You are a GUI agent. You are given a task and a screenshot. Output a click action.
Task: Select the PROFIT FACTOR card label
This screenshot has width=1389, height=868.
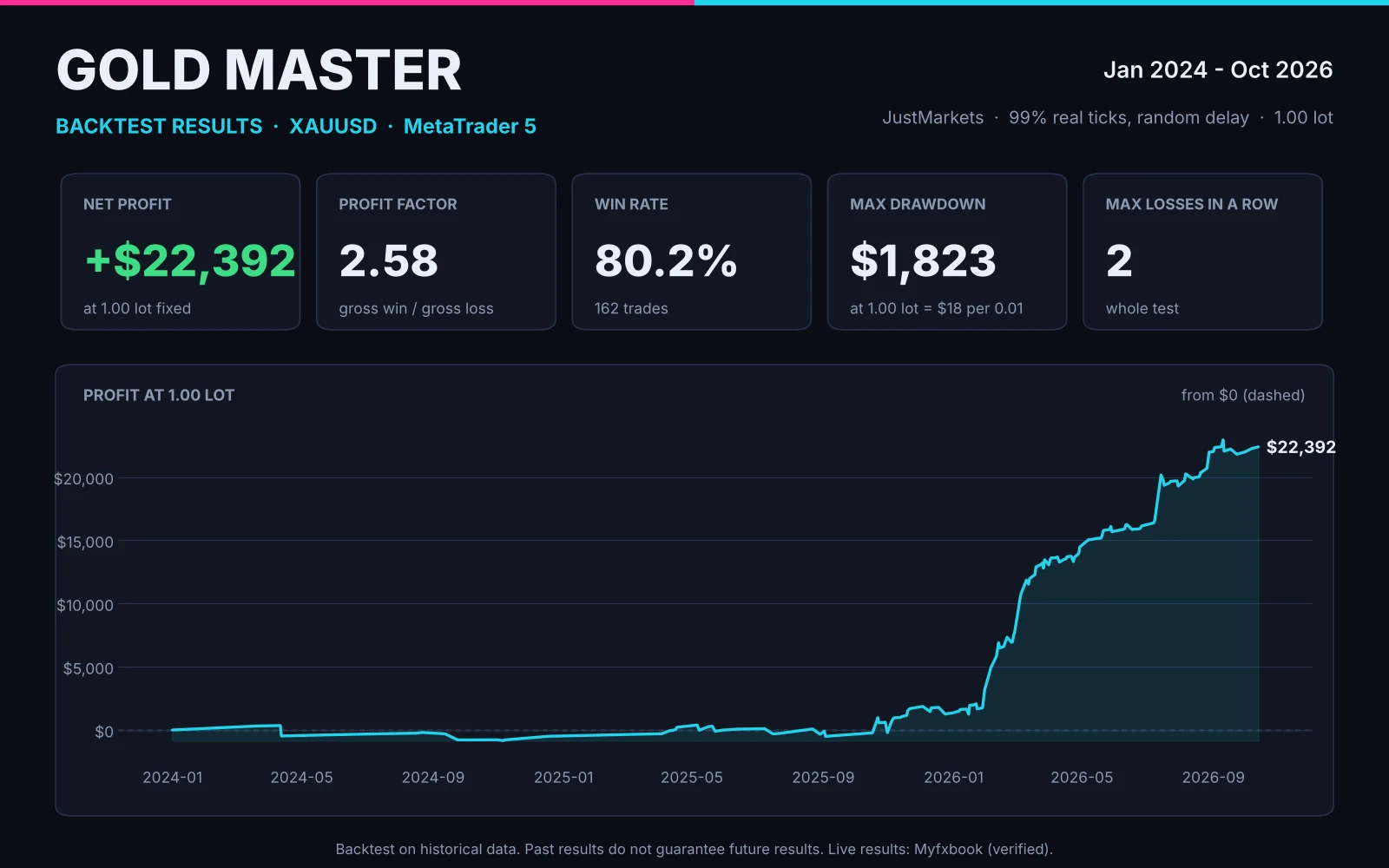(x=398, y=204)
